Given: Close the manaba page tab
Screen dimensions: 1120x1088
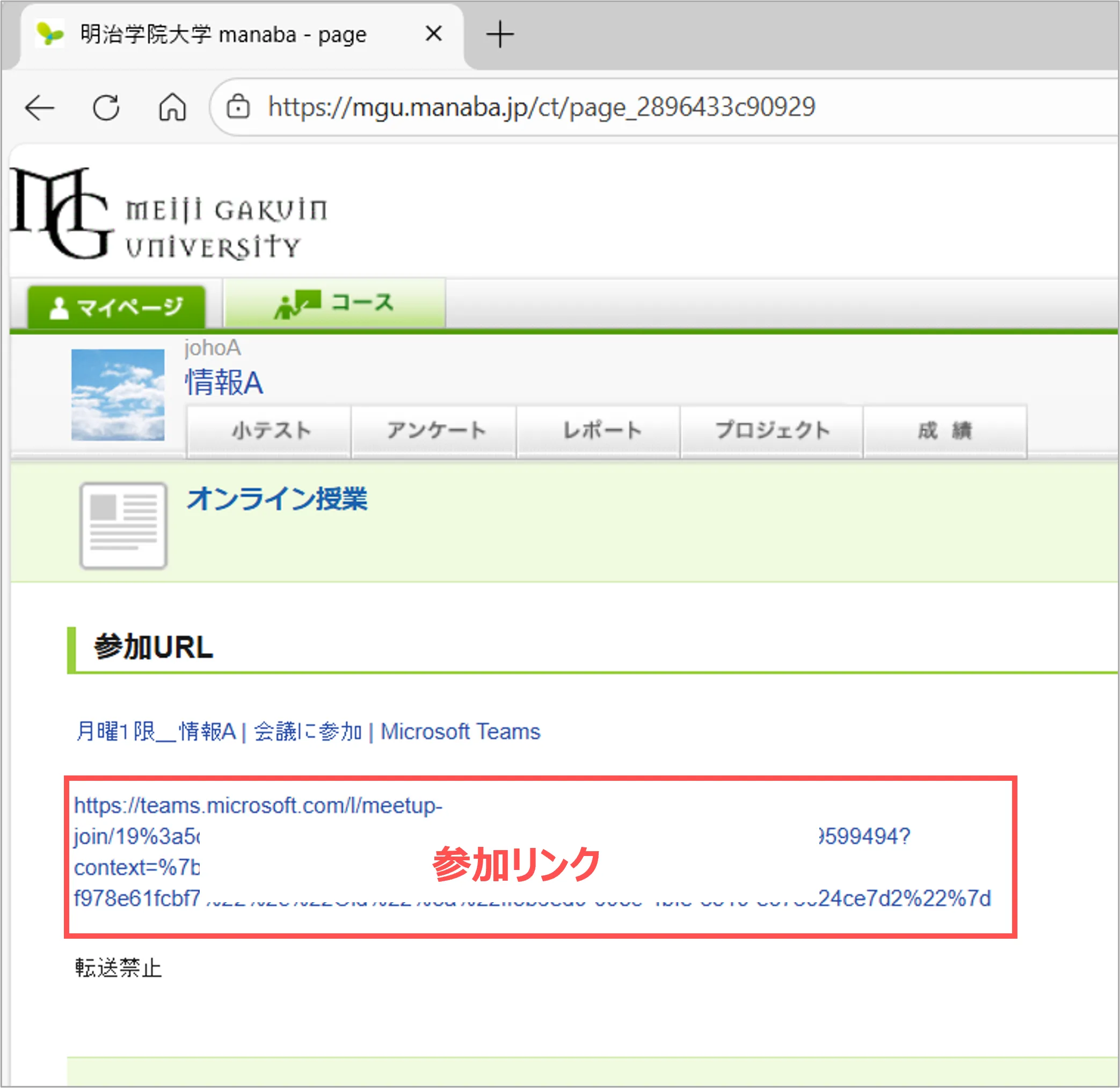Looking at the screenshot, I should 434,34.
